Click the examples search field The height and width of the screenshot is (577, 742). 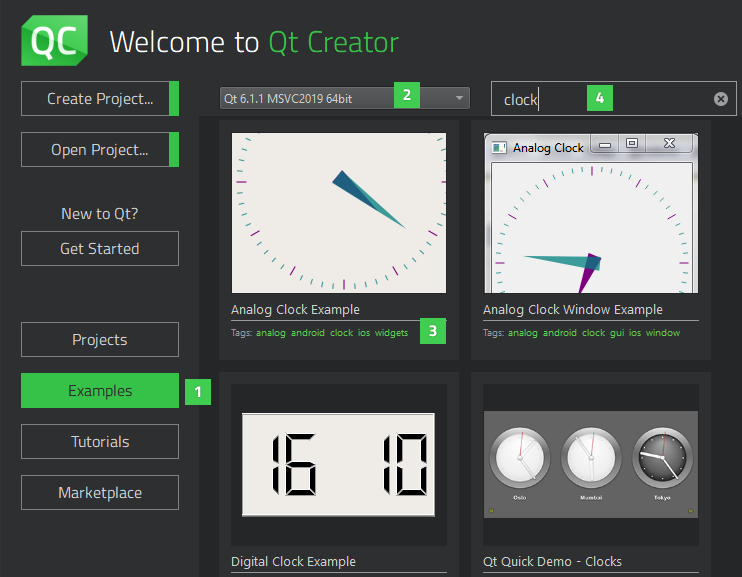pos(613,98)
